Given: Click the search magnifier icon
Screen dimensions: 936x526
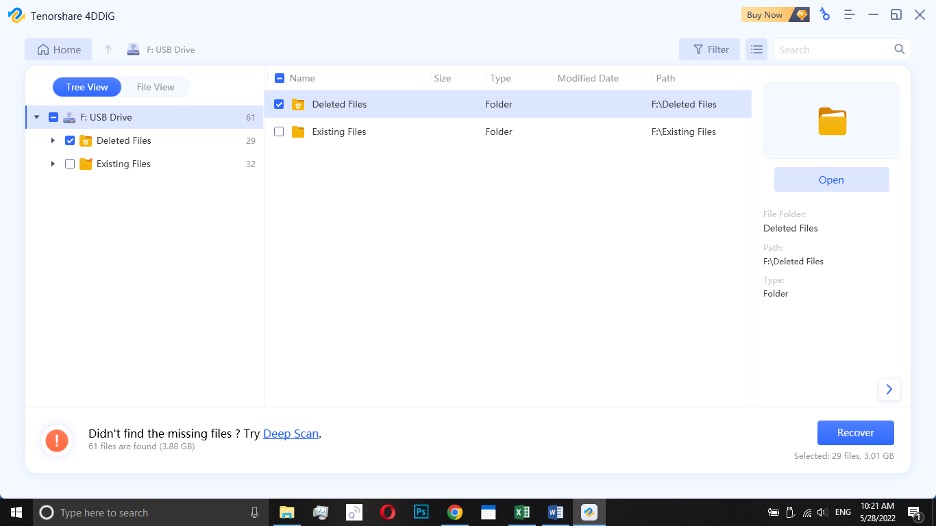Looking at the screenshot, I should tap(899, 50).
